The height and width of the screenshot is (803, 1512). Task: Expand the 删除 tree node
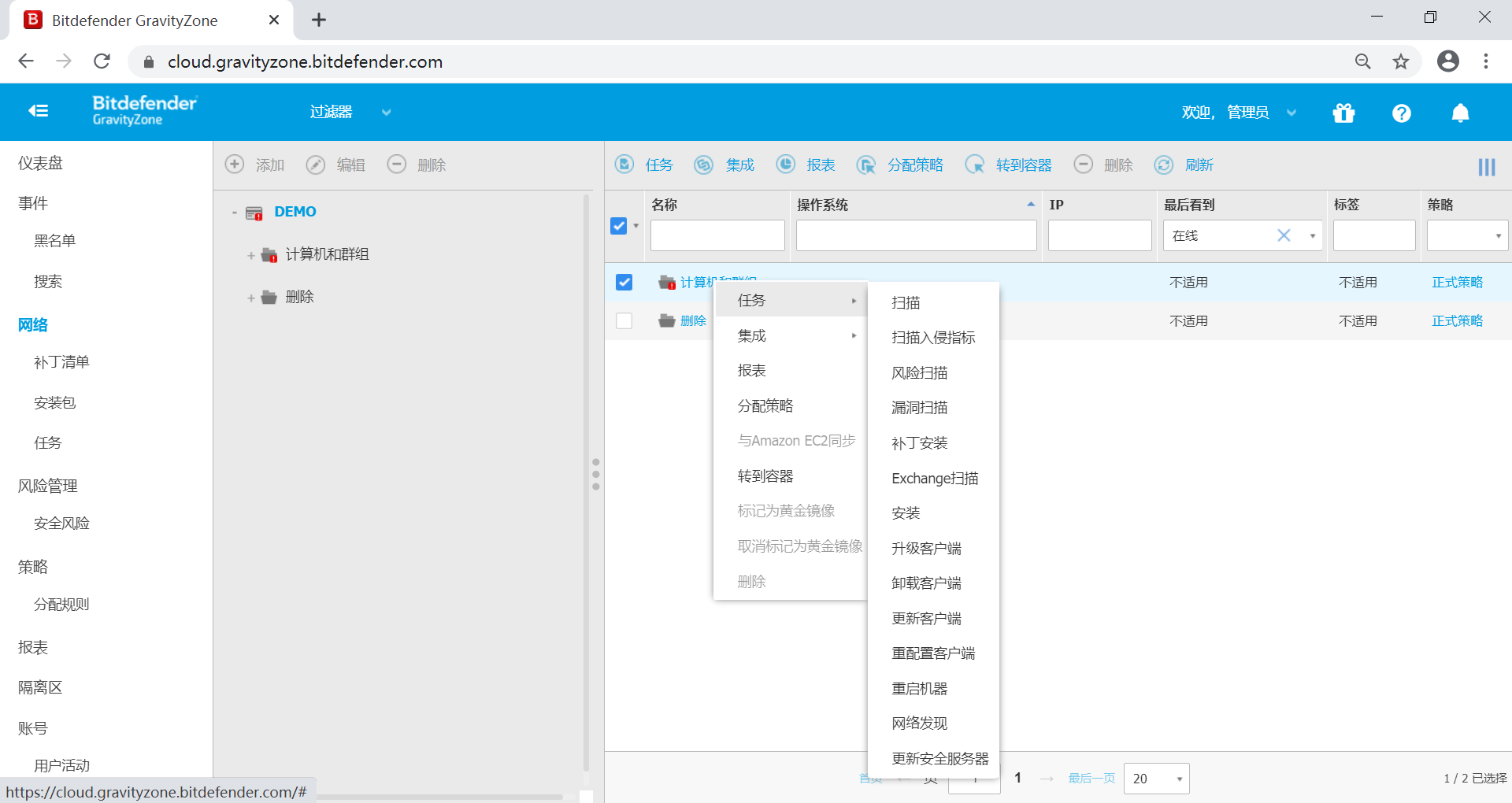coord(251,298)
